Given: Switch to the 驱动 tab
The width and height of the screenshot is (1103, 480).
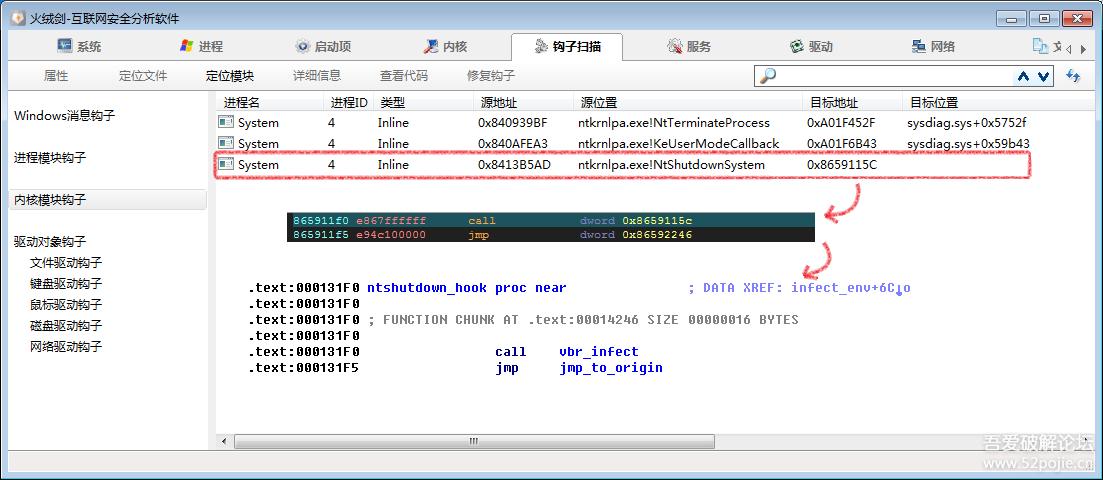Looking at the screenshot, I should pos(811,46).
